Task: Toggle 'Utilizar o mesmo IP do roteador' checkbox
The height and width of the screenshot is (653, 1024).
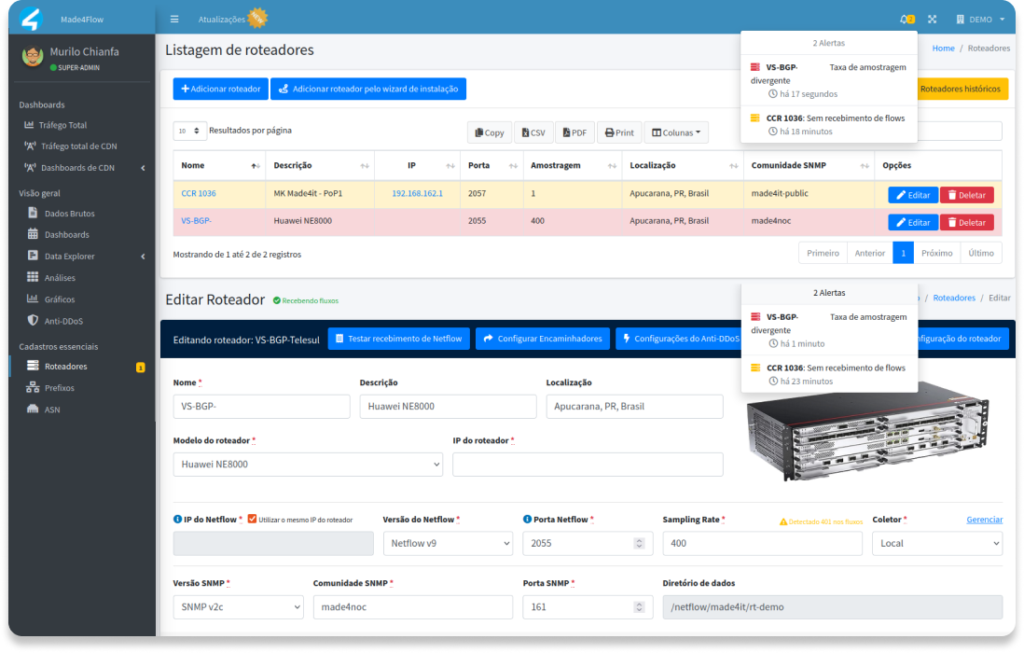Action: pyautogui.click(x=252, y=519)
